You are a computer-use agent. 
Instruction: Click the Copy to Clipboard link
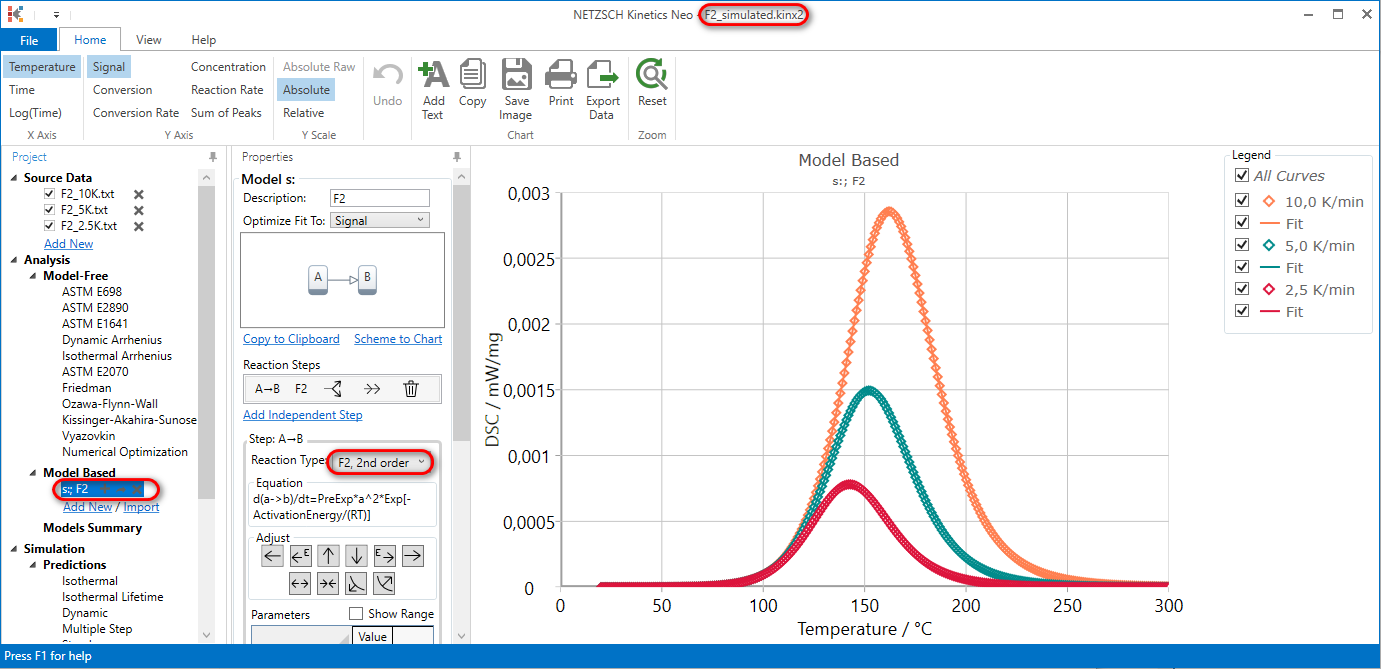[x=290, y=339]
